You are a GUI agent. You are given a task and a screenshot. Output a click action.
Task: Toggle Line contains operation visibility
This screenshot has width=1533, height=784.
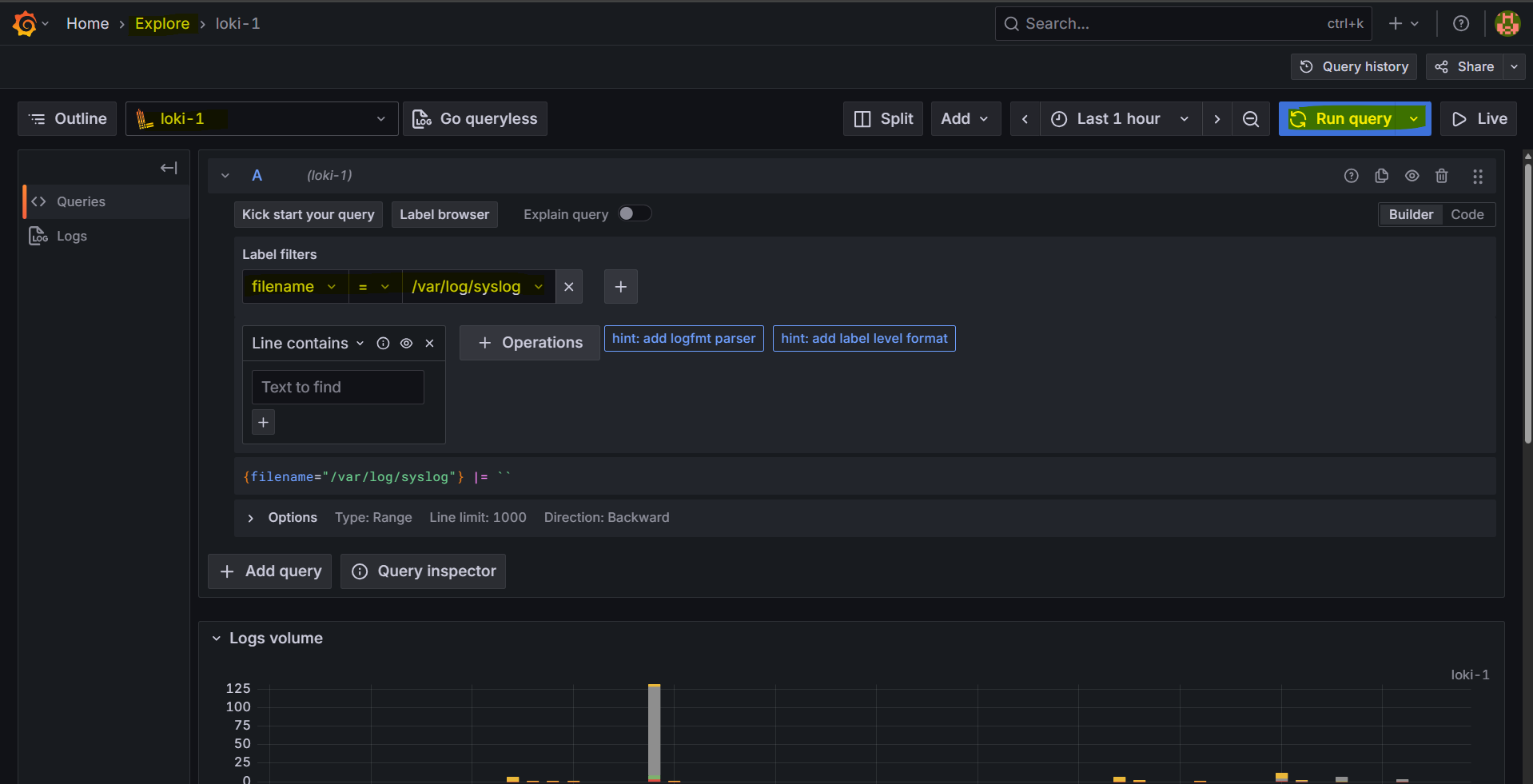(x=407, y=344)
